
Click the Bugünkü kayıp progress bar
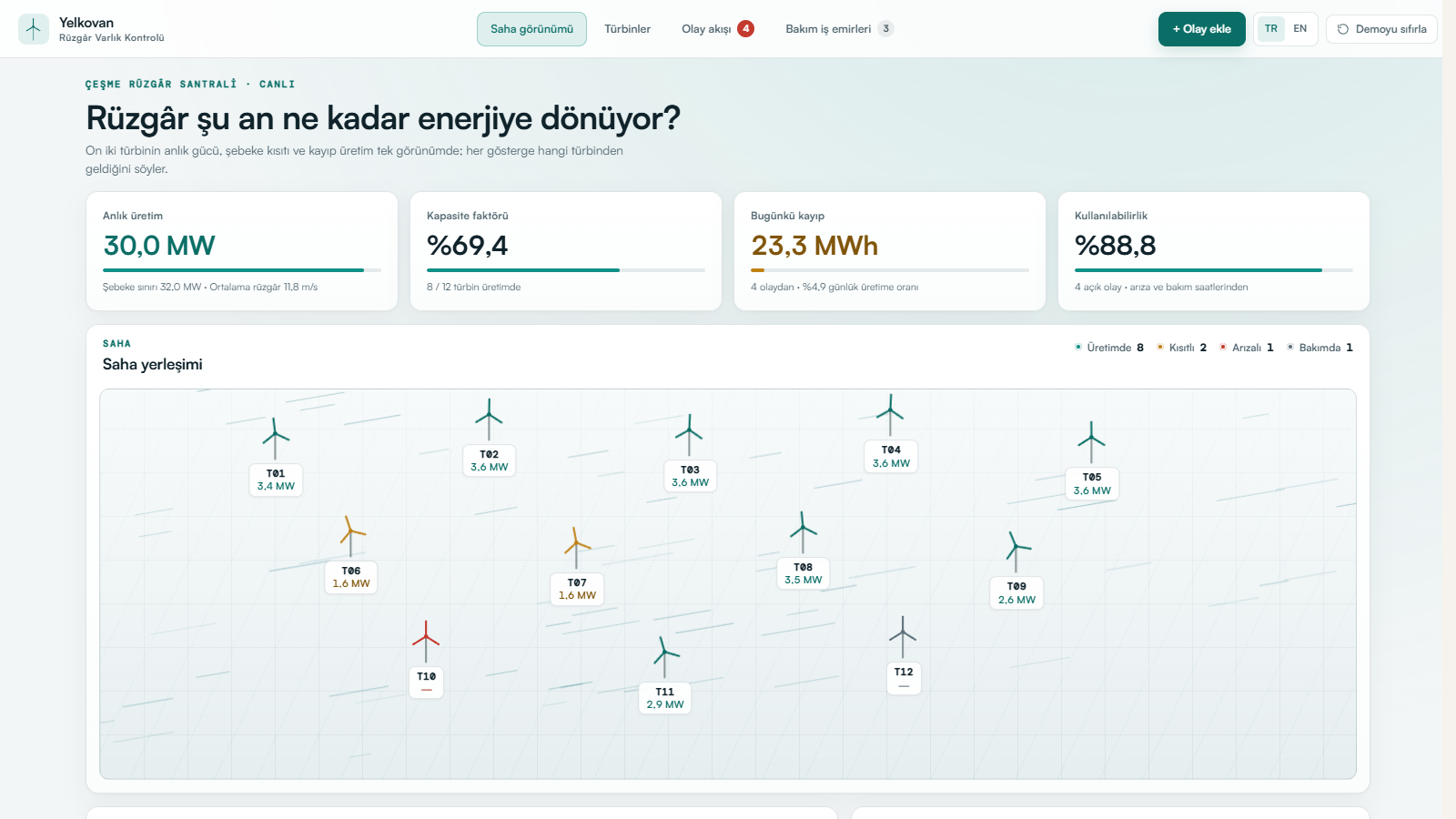890,270
